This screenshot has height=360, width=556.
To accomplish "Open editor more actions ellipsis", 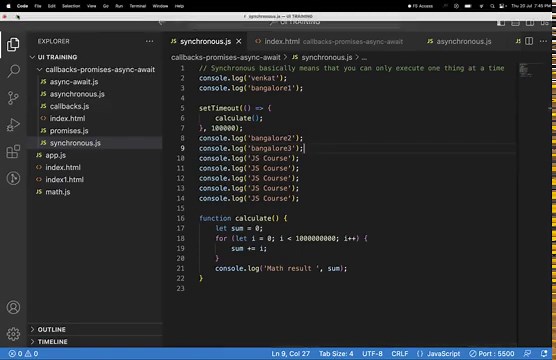I will pyautogui.click(x=543, y=41).
